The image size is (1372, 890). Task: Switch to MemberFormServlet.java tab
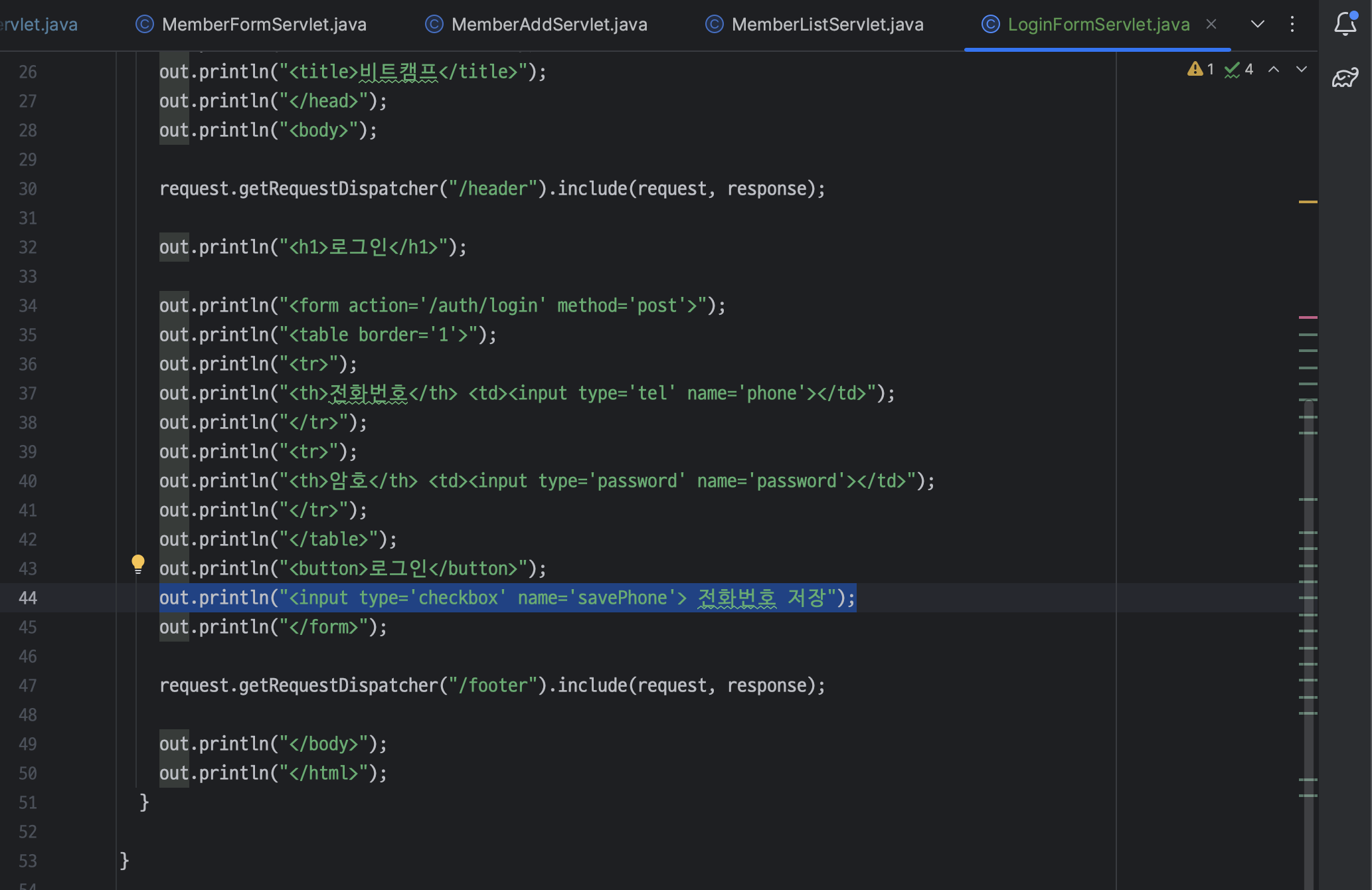(264, 25)
